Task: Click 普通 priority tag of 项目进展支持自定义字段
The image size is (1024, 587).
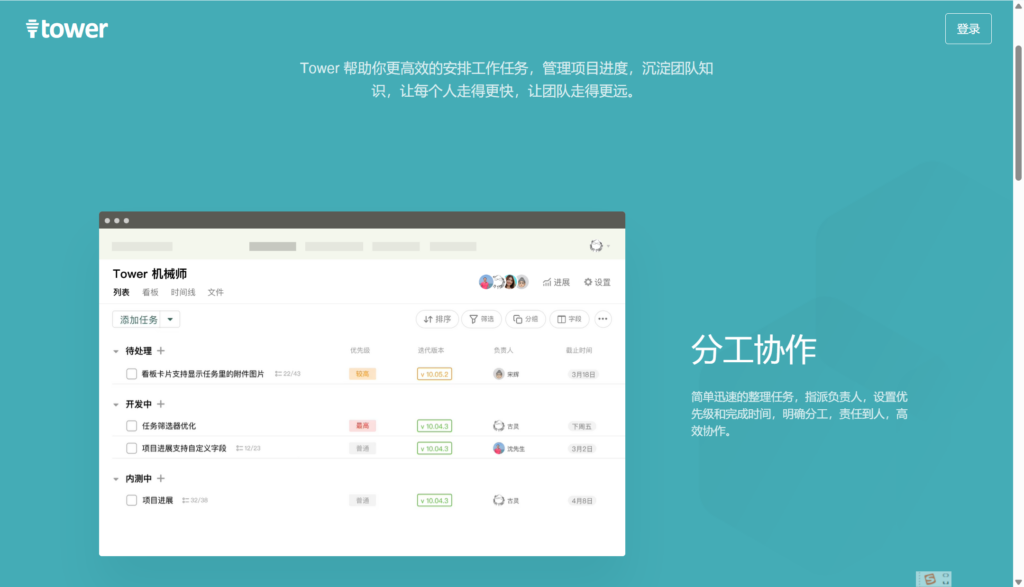Action: coord(362,449)
